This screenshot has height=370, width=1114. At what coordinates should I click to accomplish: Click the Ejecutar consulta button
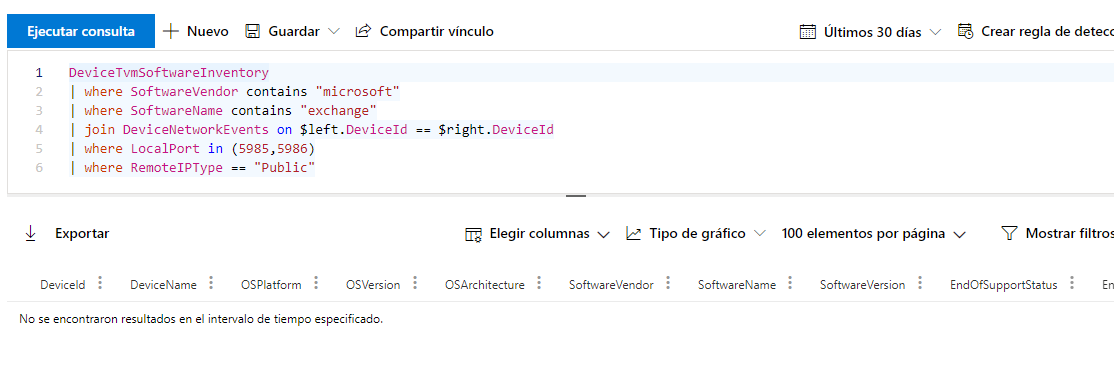(x=81, y=31)
